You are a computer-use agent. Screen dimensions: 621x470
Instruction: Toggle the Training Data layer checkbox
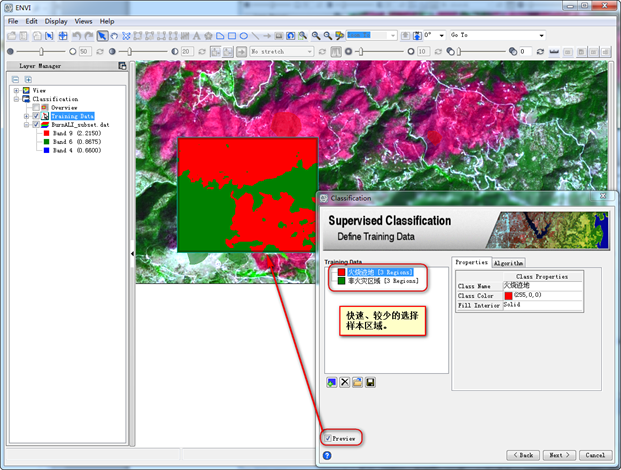coord(36,116)
